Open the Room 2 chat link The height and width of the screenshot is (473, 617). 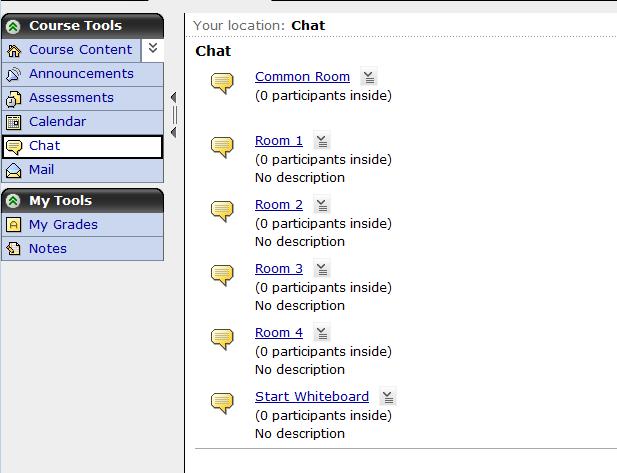click(x=279, y=205)
